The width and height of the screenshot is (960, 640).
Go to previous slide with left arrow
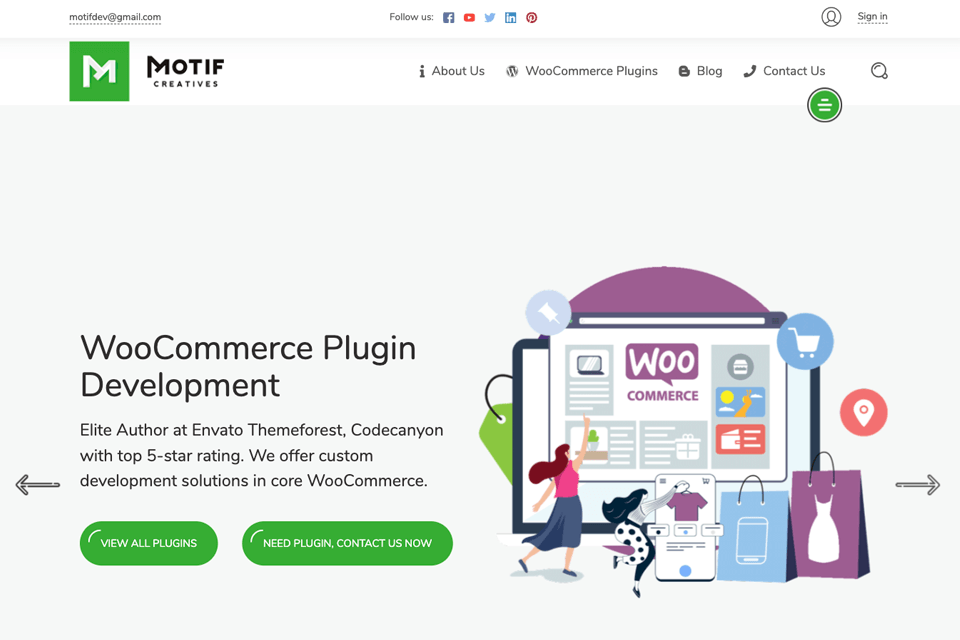tap(37, 484)
